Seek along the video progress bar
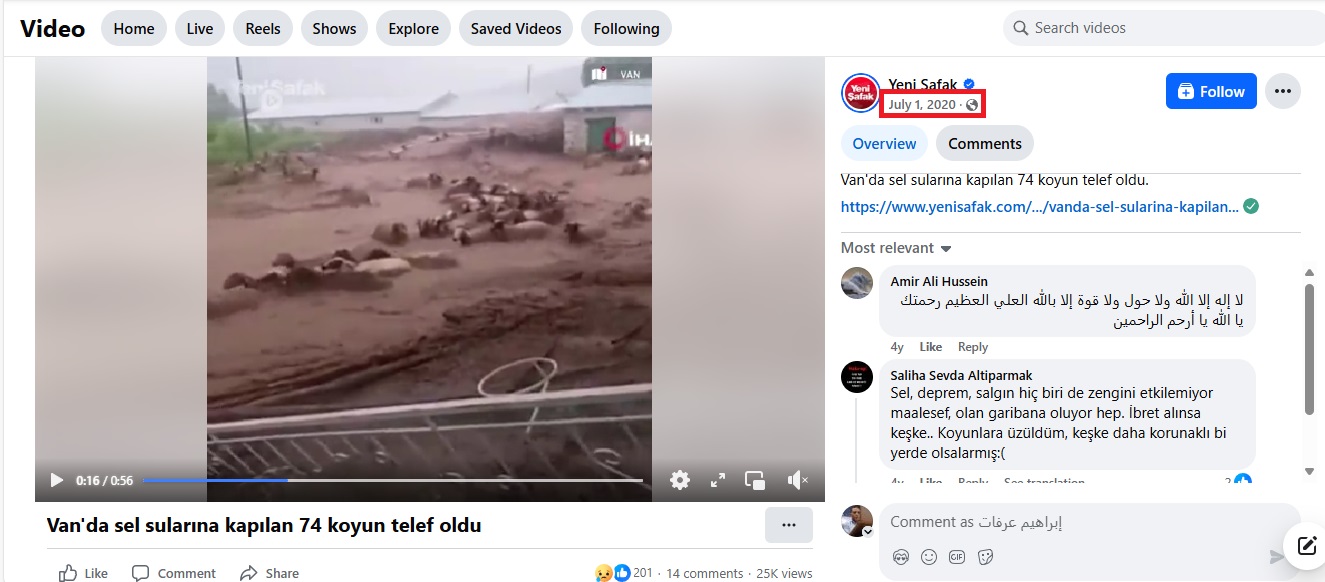Viewport: 1325px width, 582px height. [x=393, y=481]
